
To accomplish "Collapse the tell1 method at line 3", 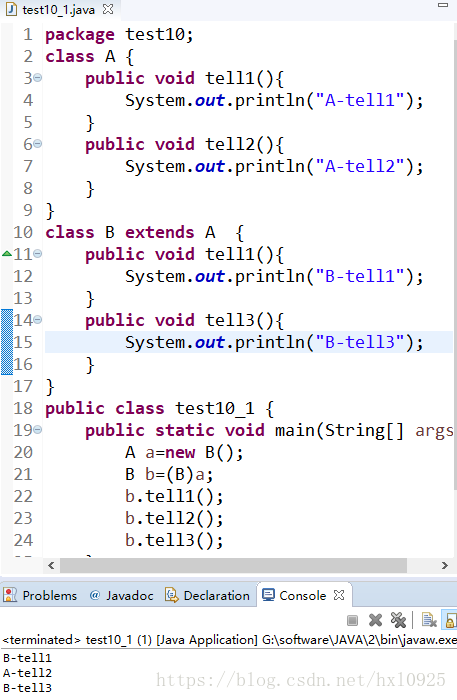I will click(38, 78).
